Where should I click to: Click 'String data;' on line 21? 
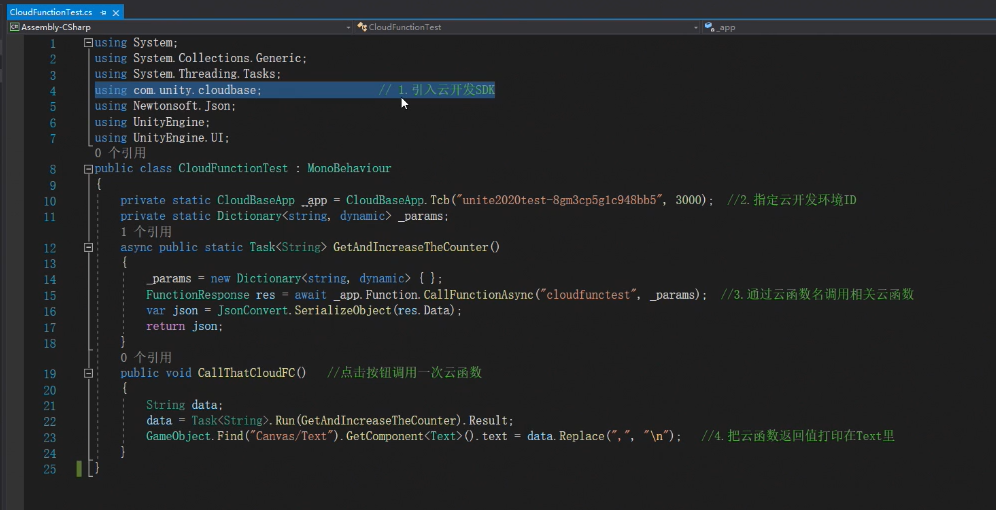tap(185, 405)
